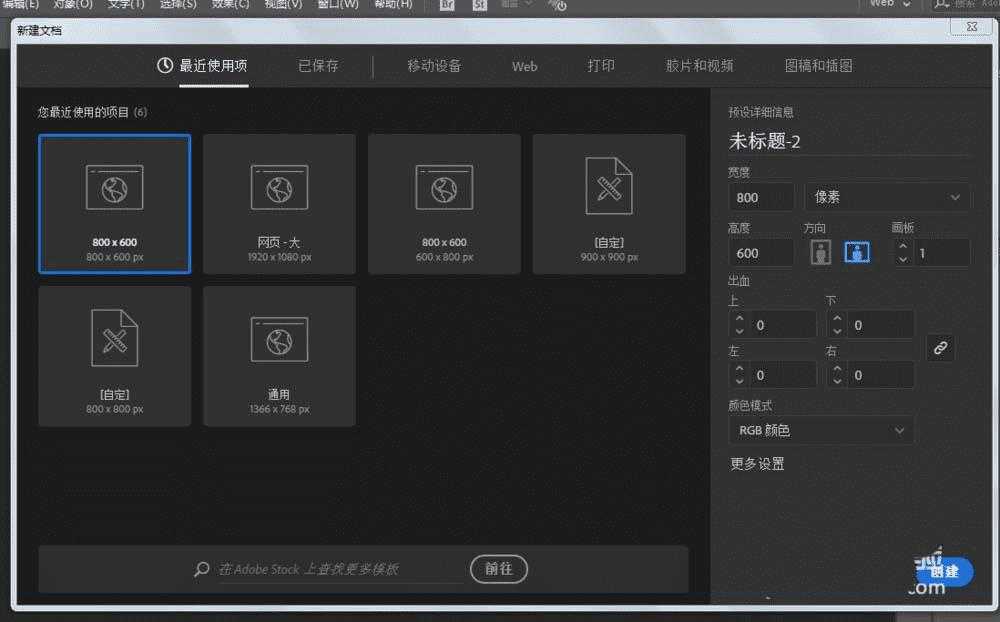
Task: Click the bleed link chain icon
Action: (x=940, y=348)
